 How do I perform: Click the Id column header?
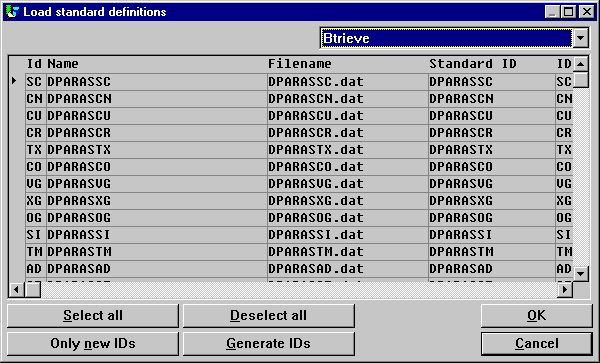(34, 64)
